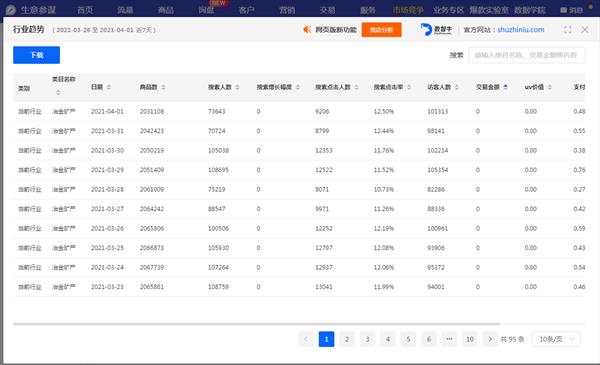
Task: Open 商品 in the top navigation
Action: (x=166, y=10)
